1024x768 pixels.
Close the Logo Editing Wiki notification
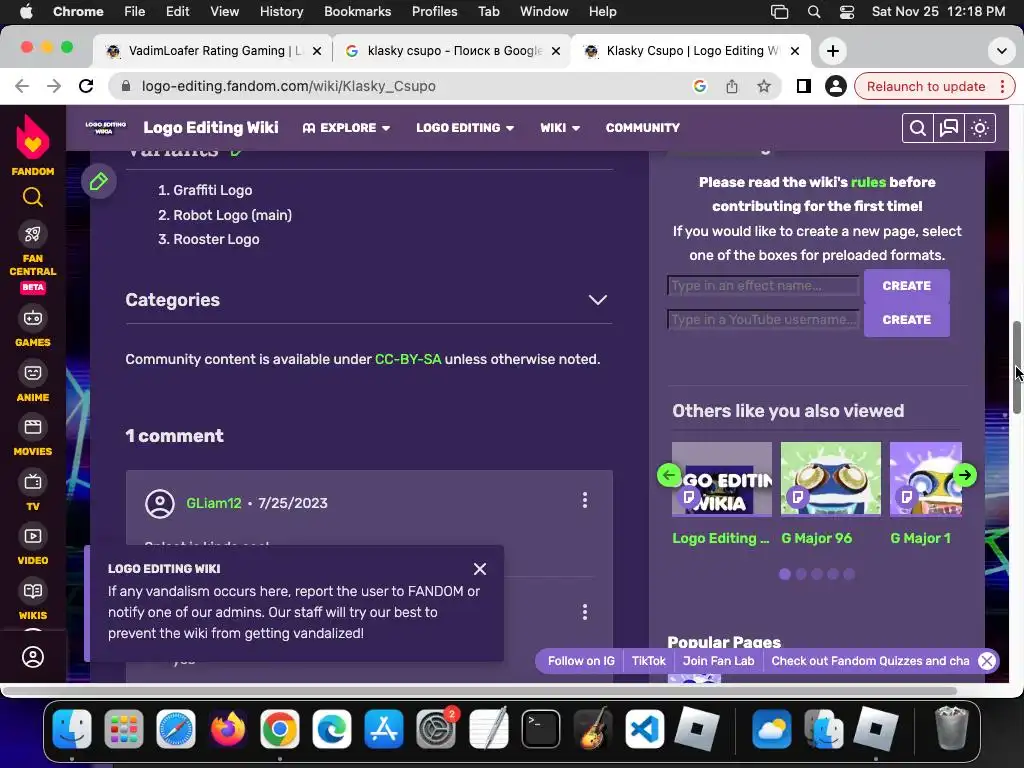point(480,569)
